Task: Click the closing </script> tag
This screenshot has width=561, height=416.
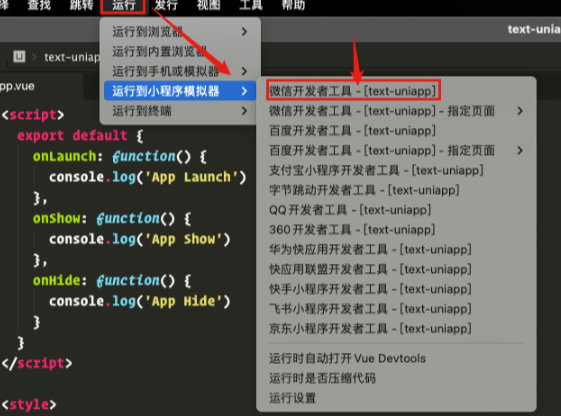Action: tap(37, 363)
